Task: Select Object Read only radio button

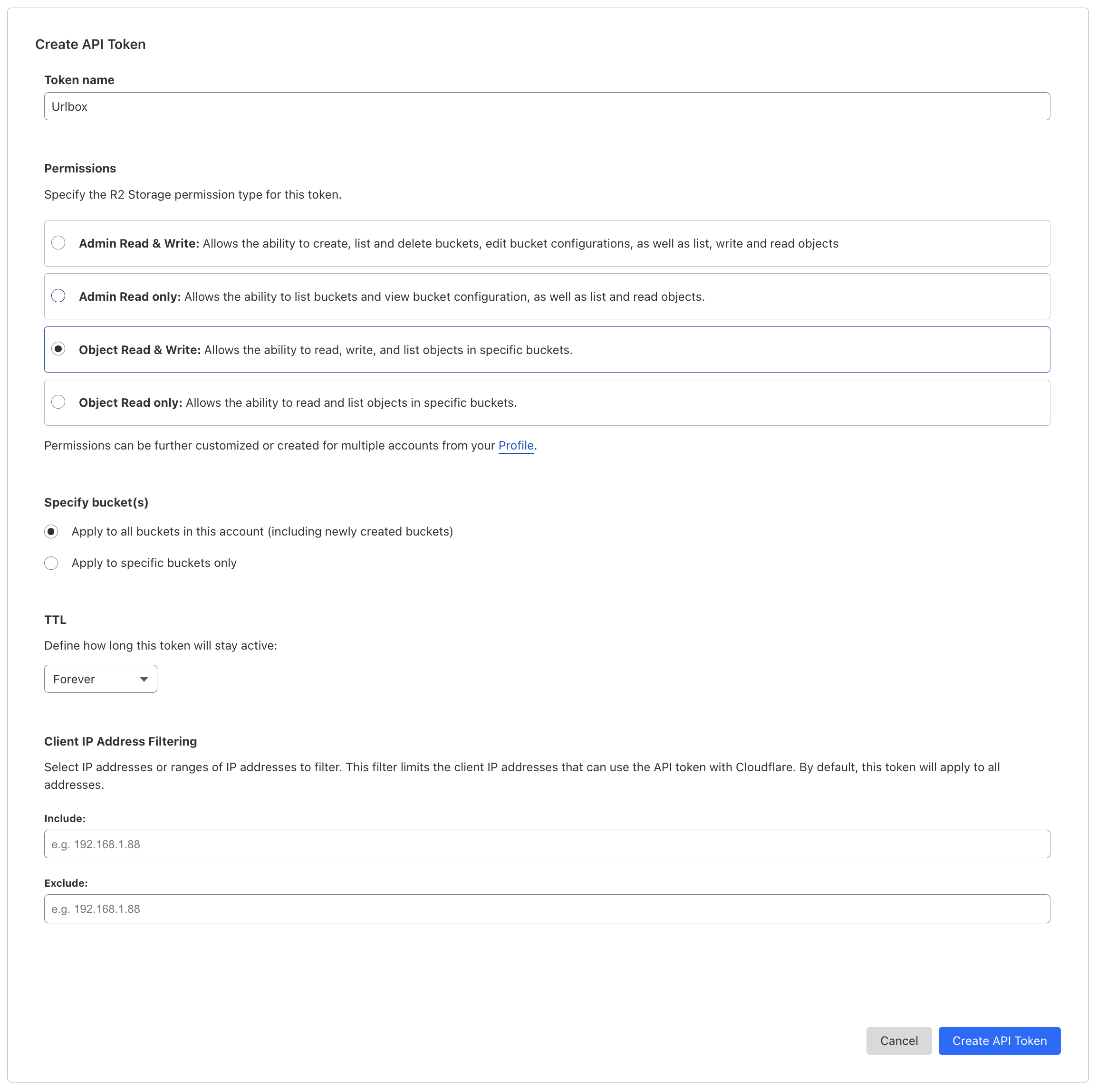Action: point(58,402)
